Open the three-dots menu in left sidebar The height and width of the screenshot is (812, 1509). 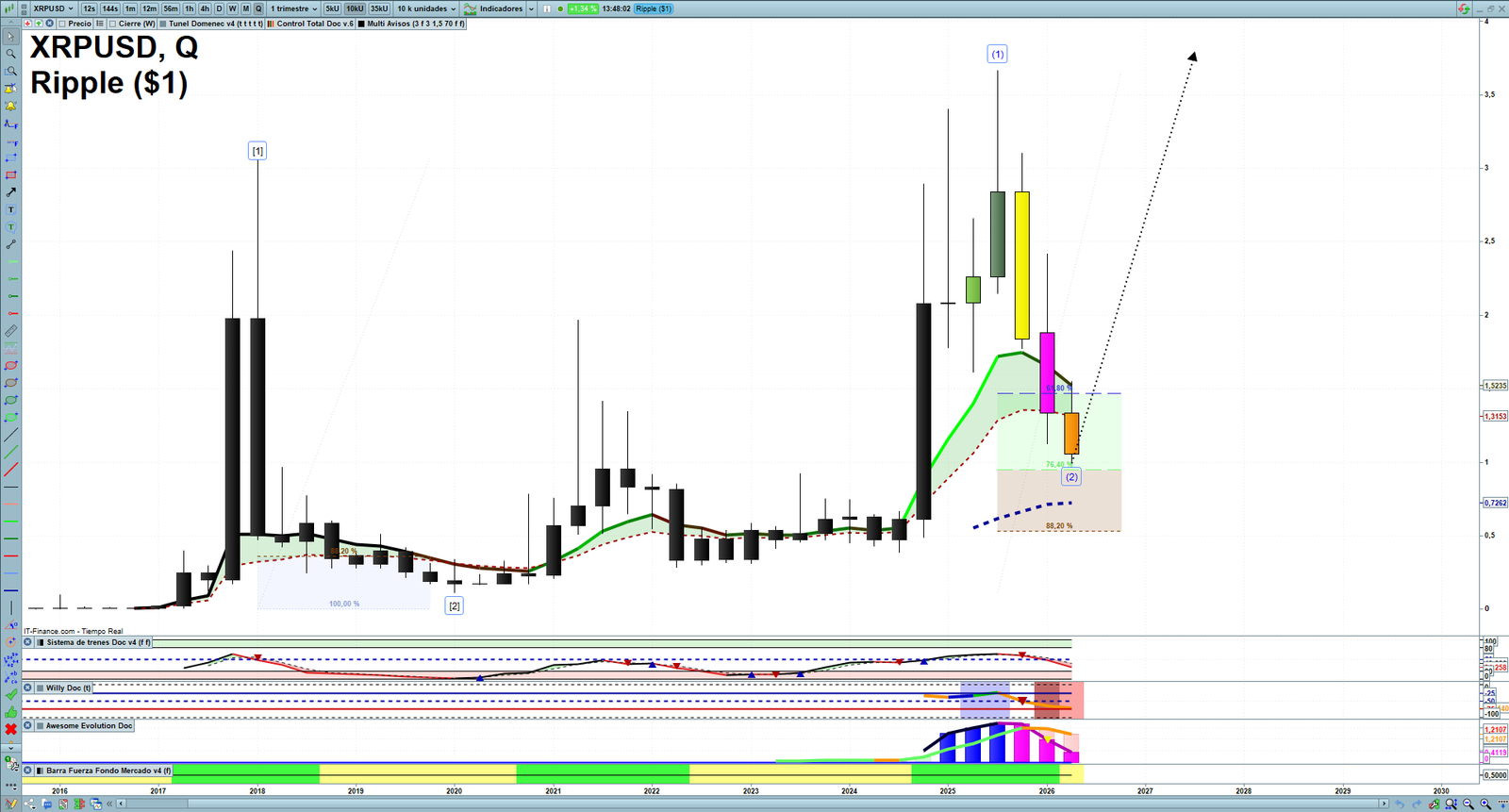(11, 787)
